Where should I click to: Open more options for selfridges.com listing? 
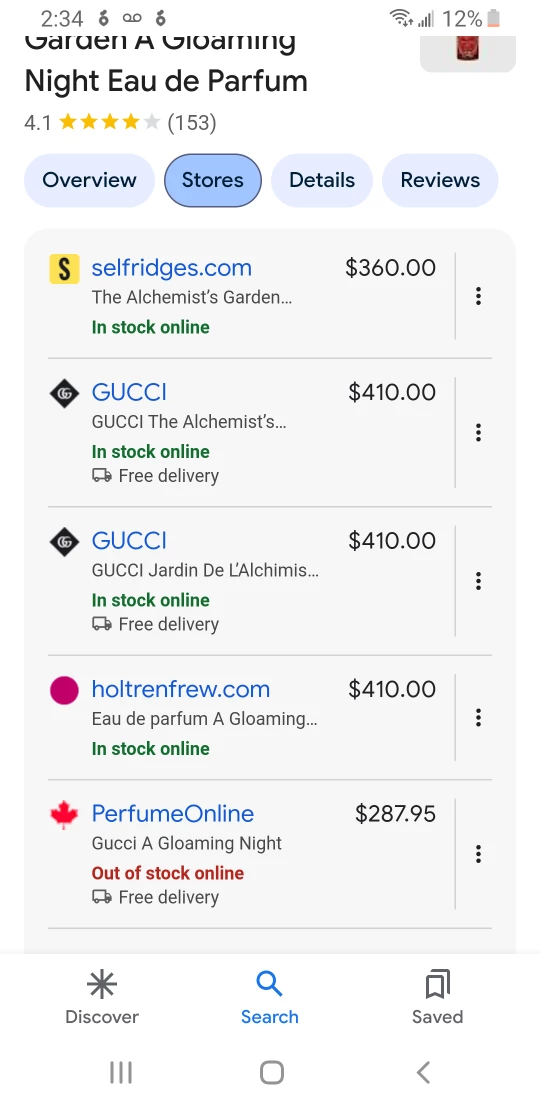click(478, 296)
